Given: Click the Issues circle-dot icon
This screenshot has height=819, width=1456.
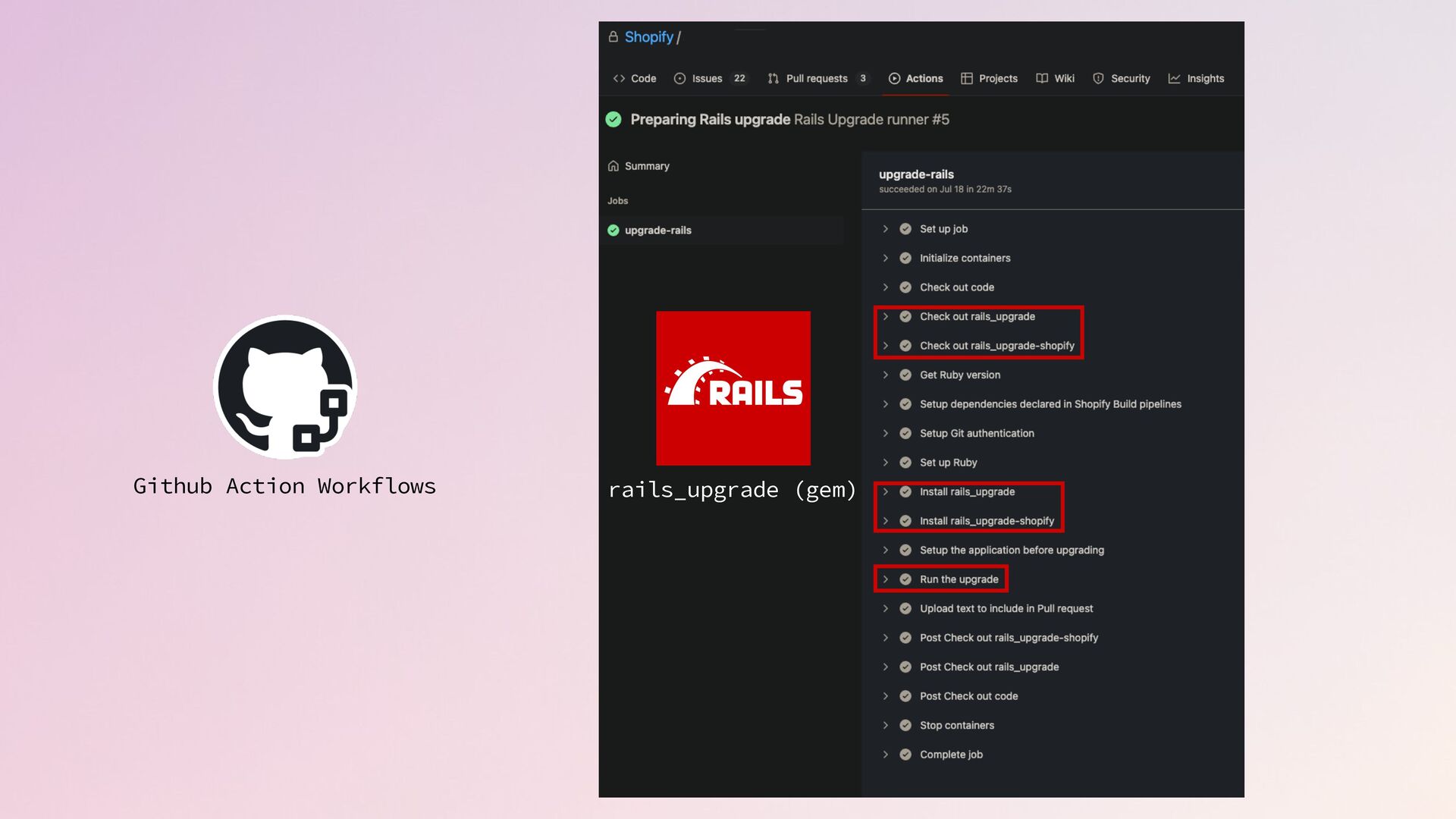Looking at the screenshot, I should tap(679, 78).
